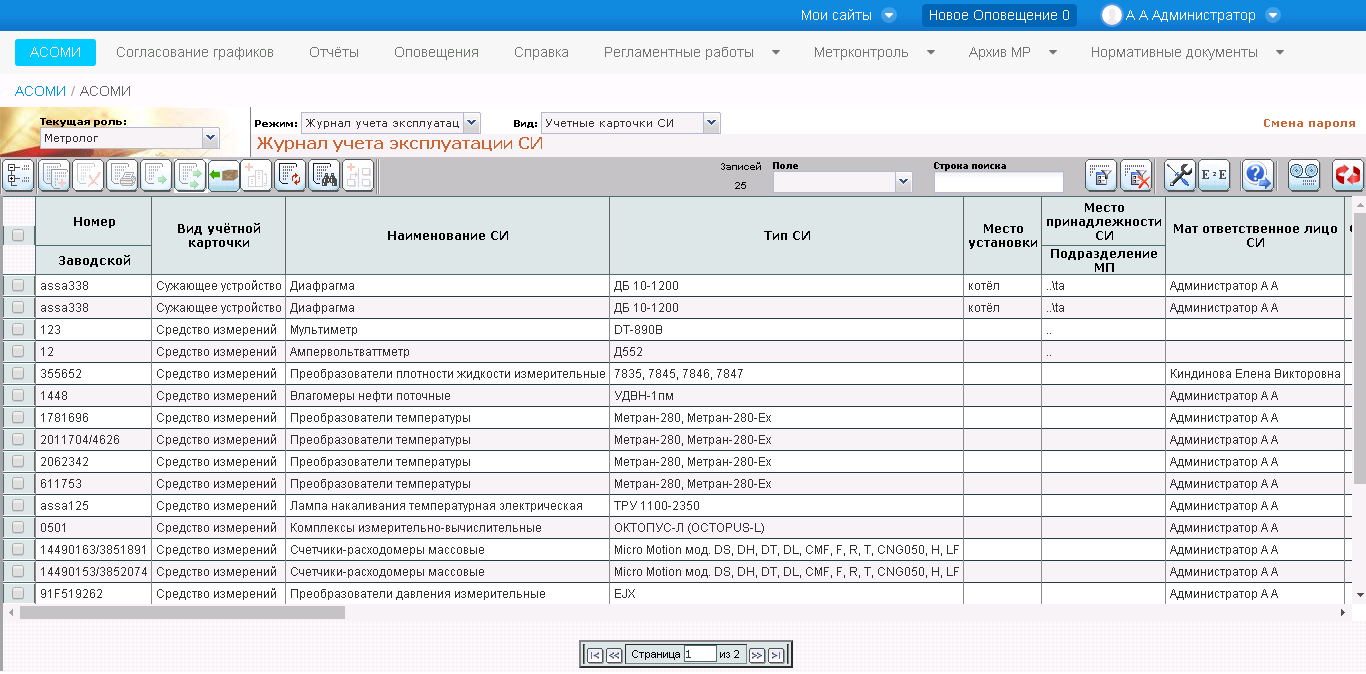This screenshot has height=674, width=1366.
Task: Click the Строка поиска input field
Action: pos(998,182)
